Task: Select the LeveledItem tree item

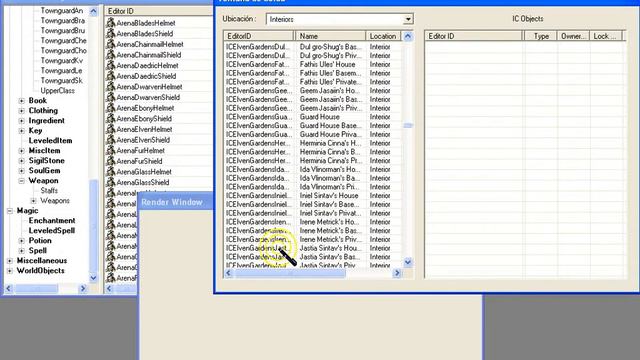Action: click(x=50, y=141)
